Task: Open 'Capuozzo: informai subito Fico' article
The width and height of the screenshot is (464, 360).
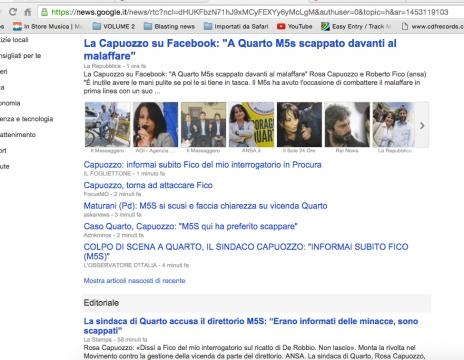Action: (x=203, y=165)
